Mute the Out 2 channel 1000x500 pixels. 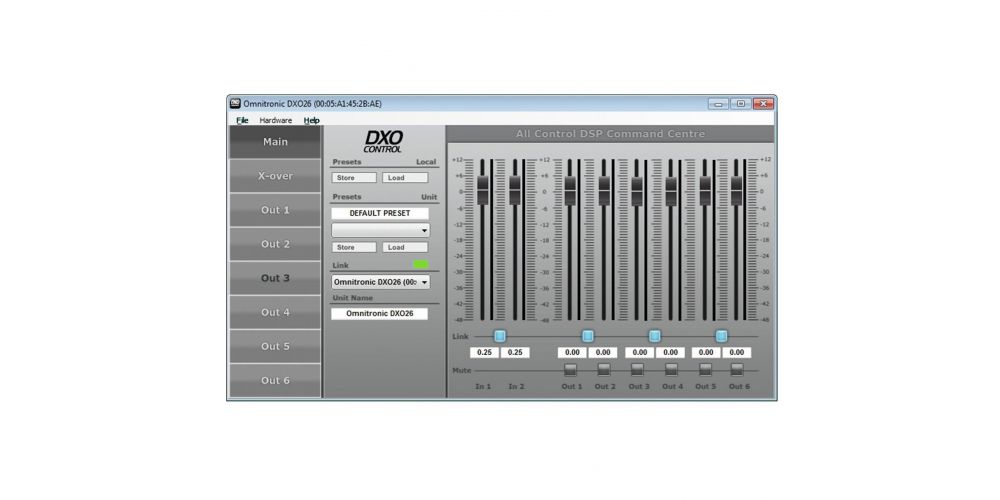pos(604,370)
